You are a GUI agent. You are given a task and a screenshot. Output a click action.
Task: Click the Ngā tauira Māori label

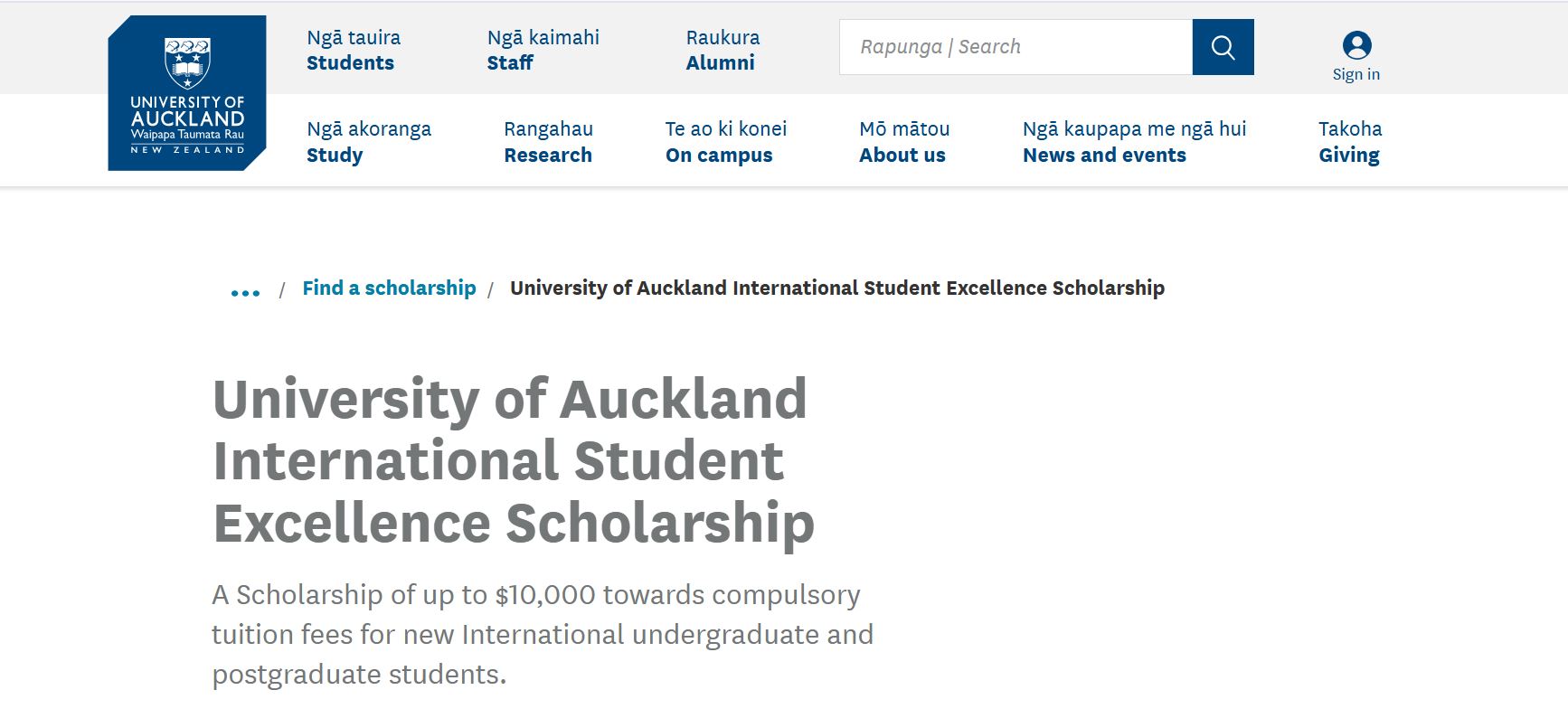354,37
